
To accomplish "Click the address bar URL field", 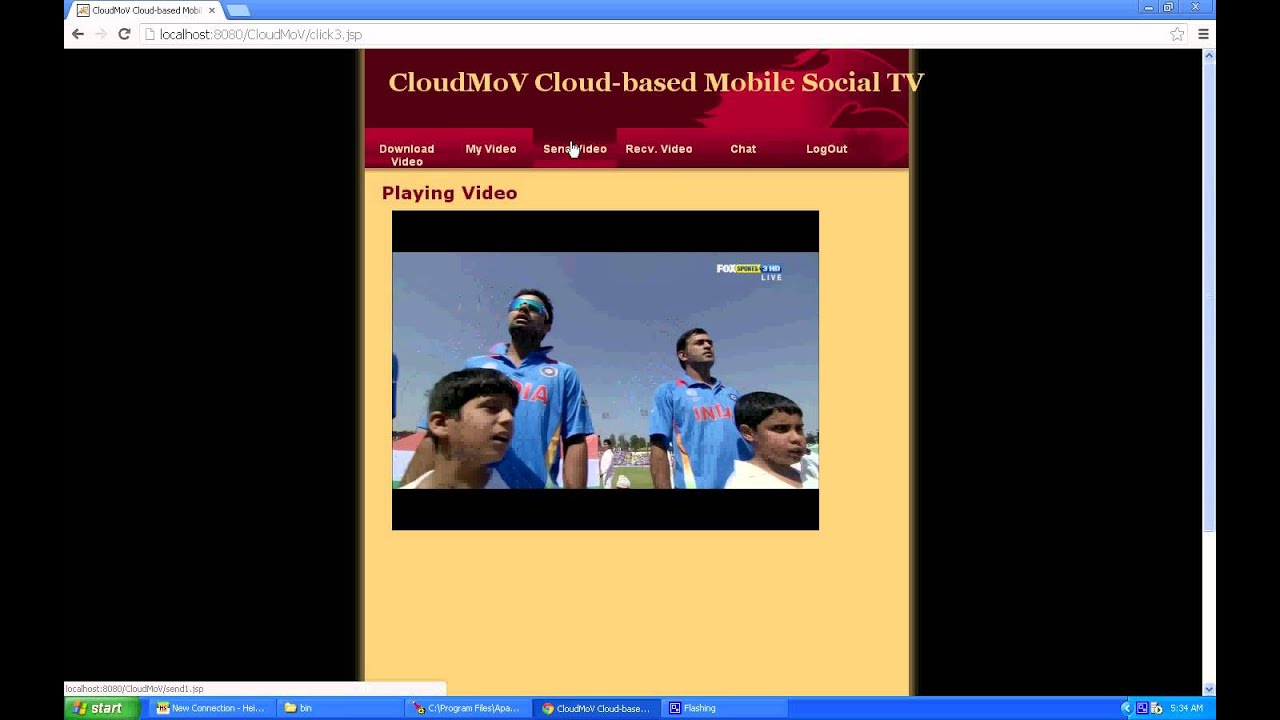I will [660, 34].
